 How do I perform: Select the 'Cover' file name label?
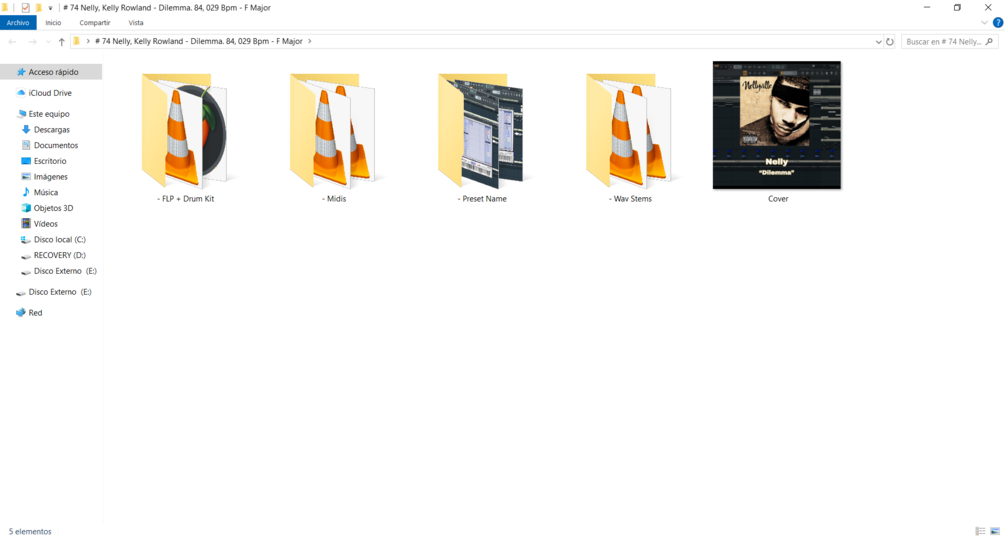[778, 199]
